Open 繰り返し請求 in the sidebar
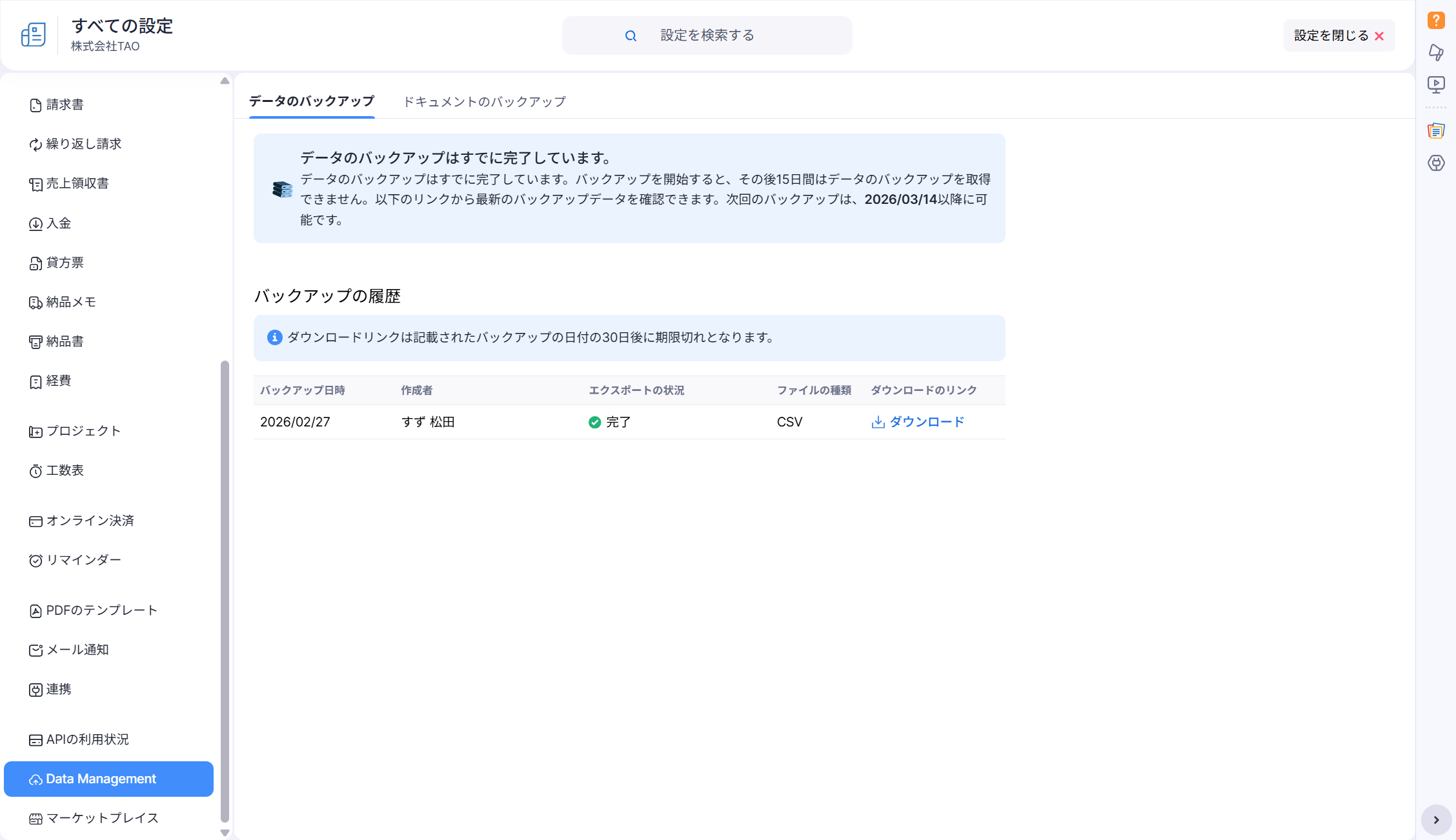 pyautogui.click(x=83, y=144)
